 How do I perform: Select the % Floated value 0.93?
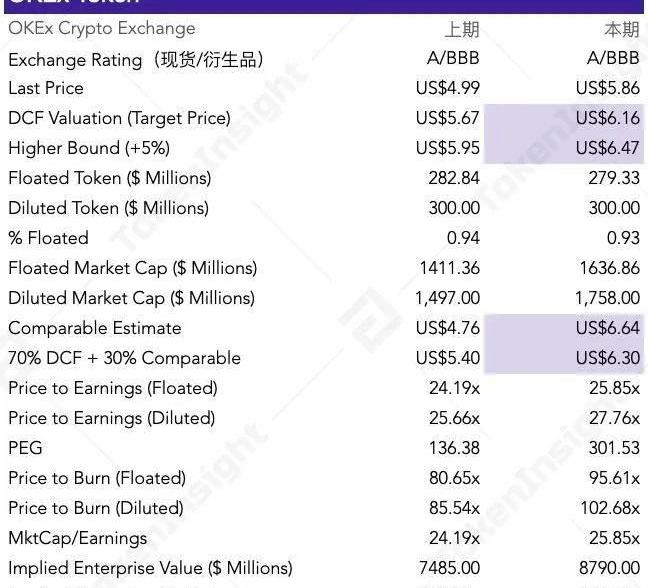click(623, 238)
